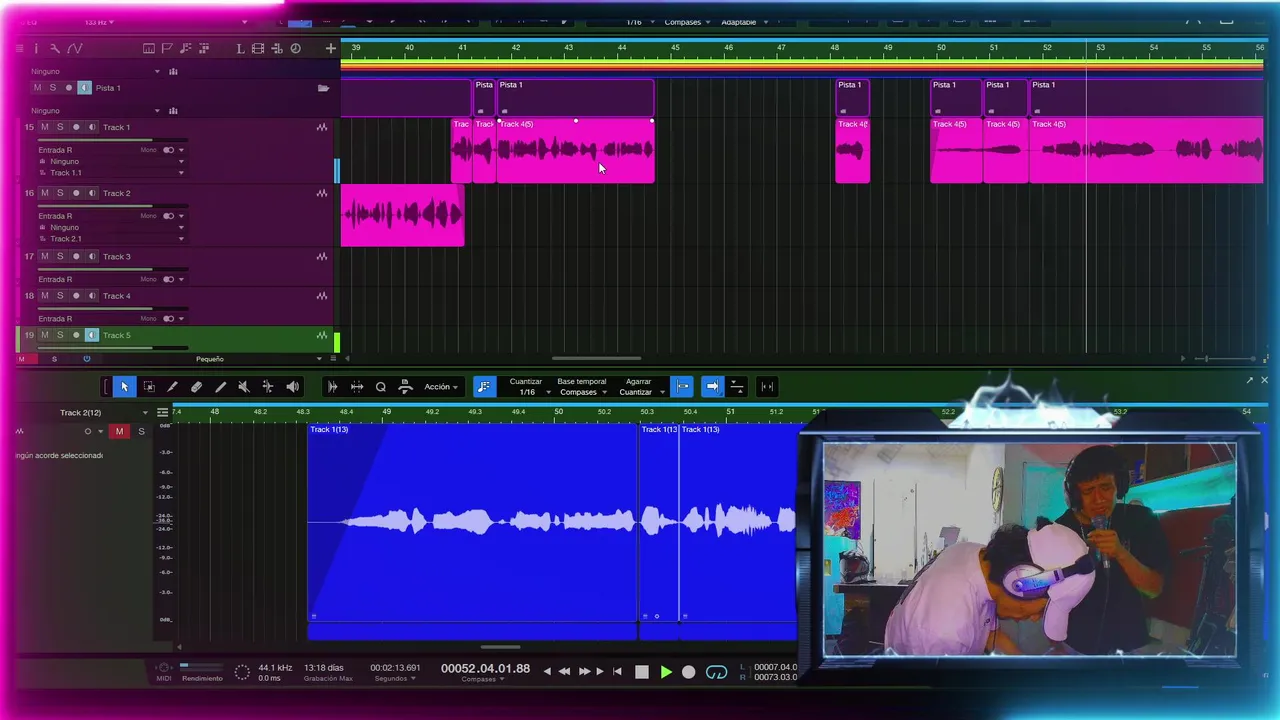Toggle snap to grid button in editor
Screen dimensions: 1280x720
pos(683,387)
